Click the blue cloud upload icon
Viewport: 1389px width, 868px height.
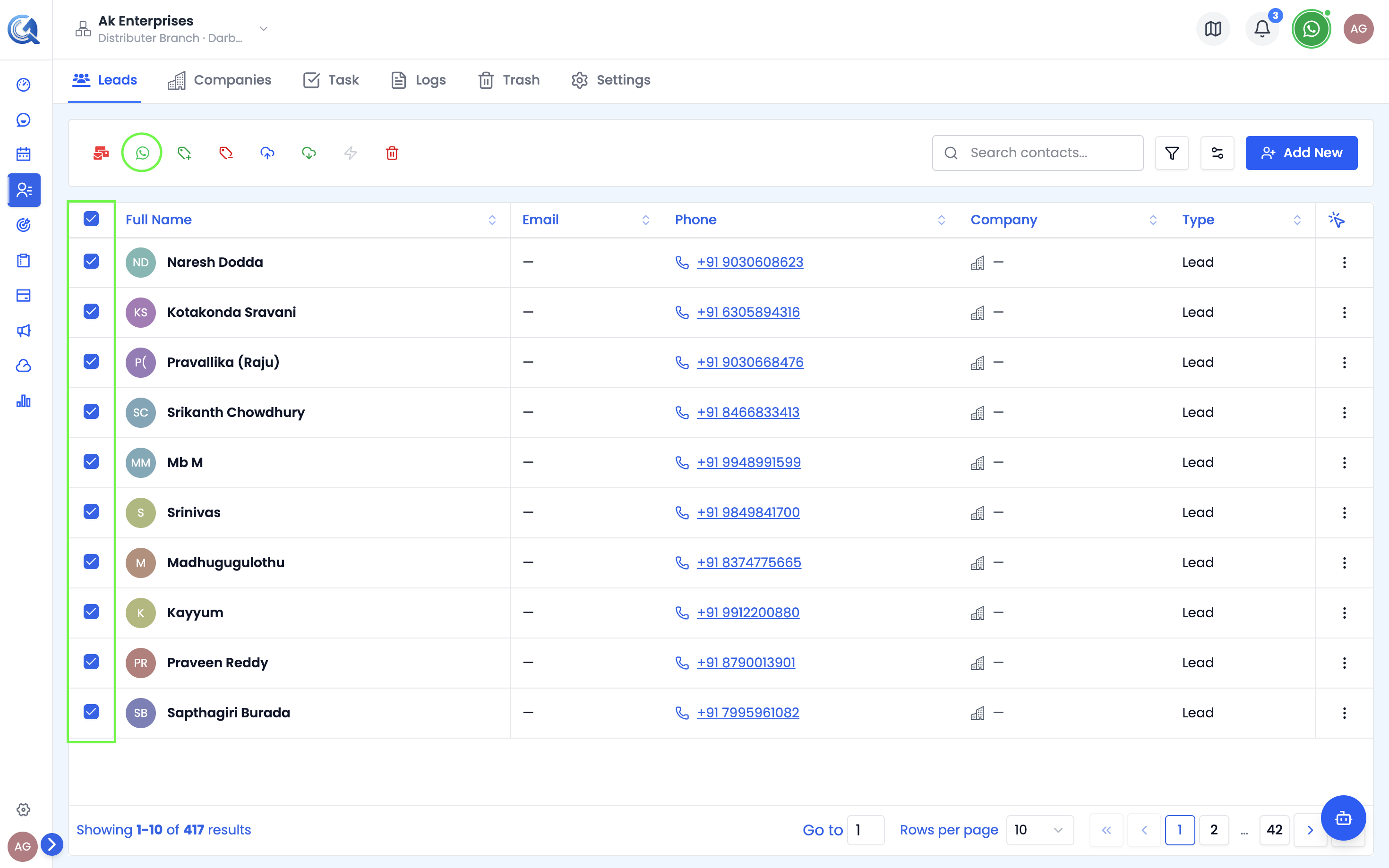pos(267,153)
